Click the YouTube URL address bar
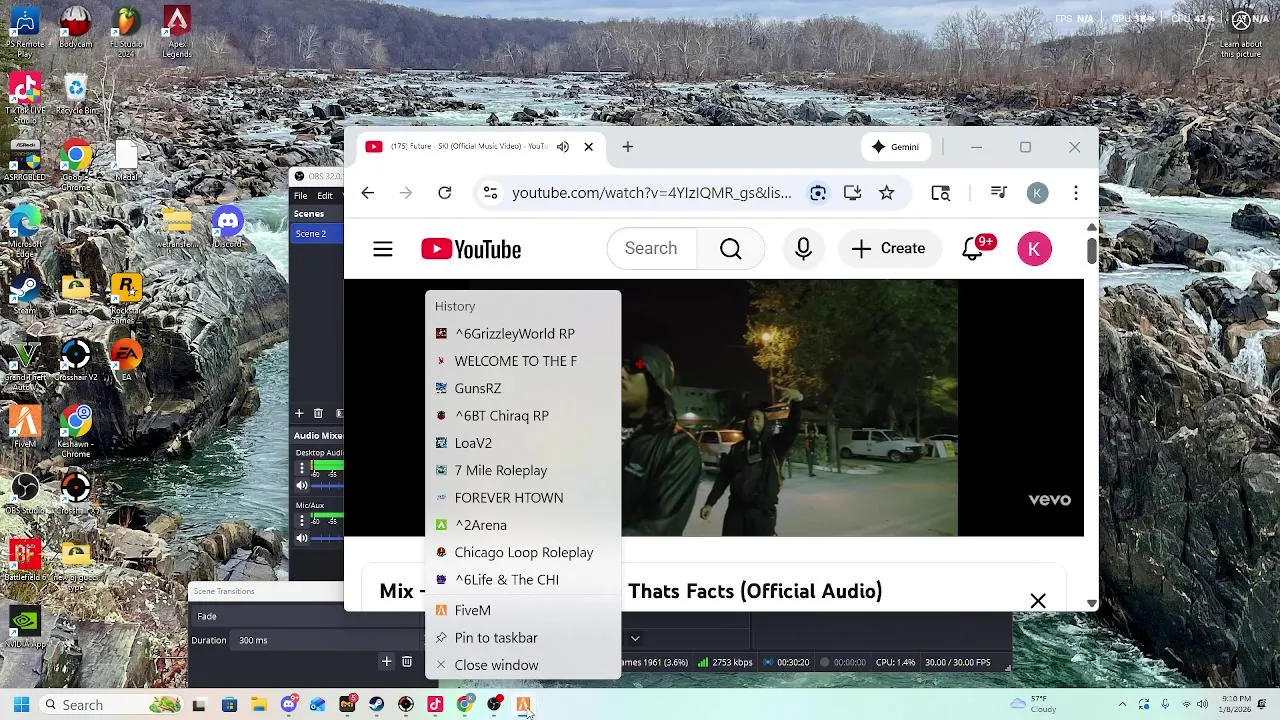This screenshot has width=1280, height=720. tap(652, 193)
